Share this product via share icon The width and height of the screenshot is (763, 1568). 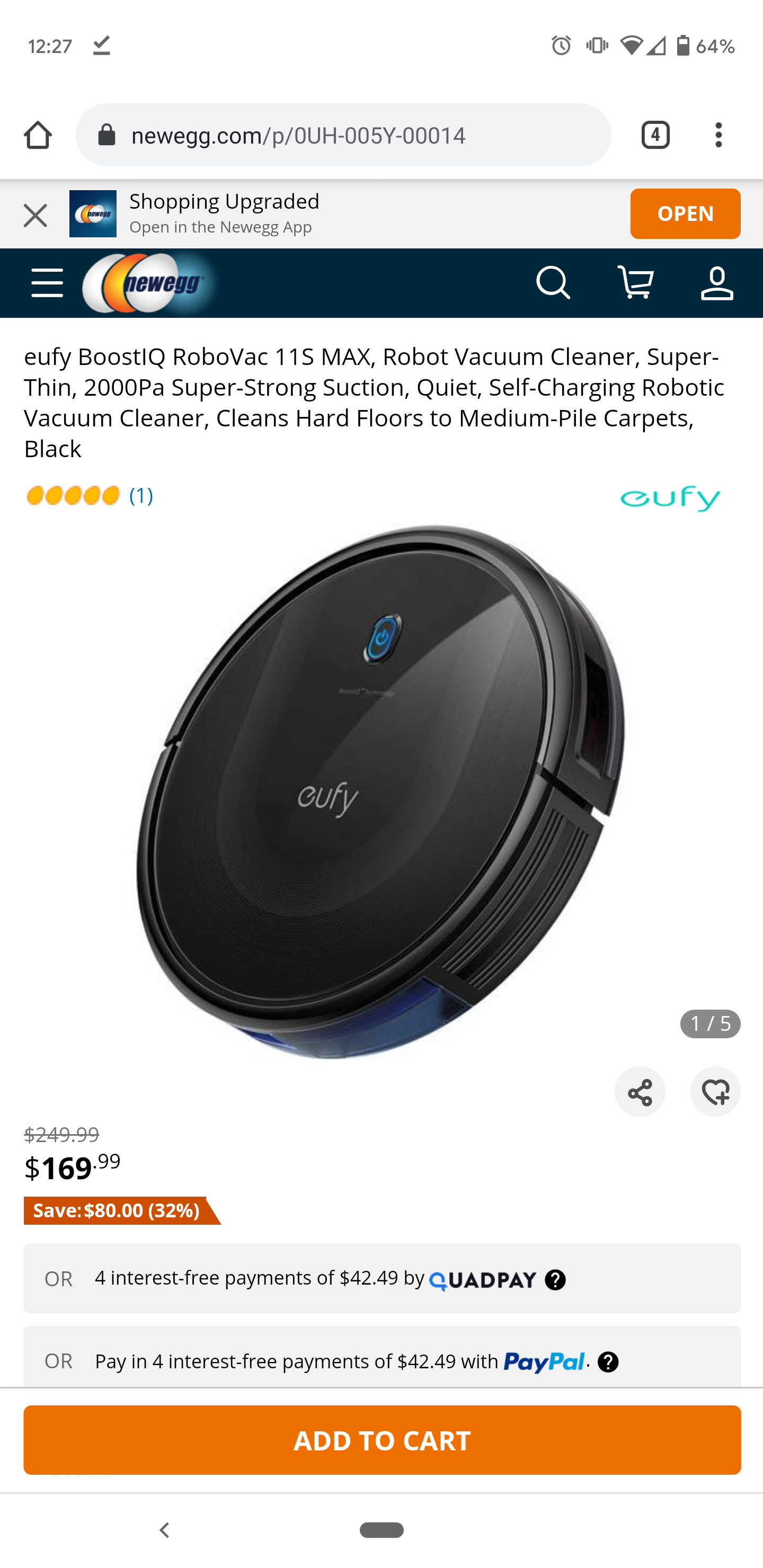point(640,1091)
